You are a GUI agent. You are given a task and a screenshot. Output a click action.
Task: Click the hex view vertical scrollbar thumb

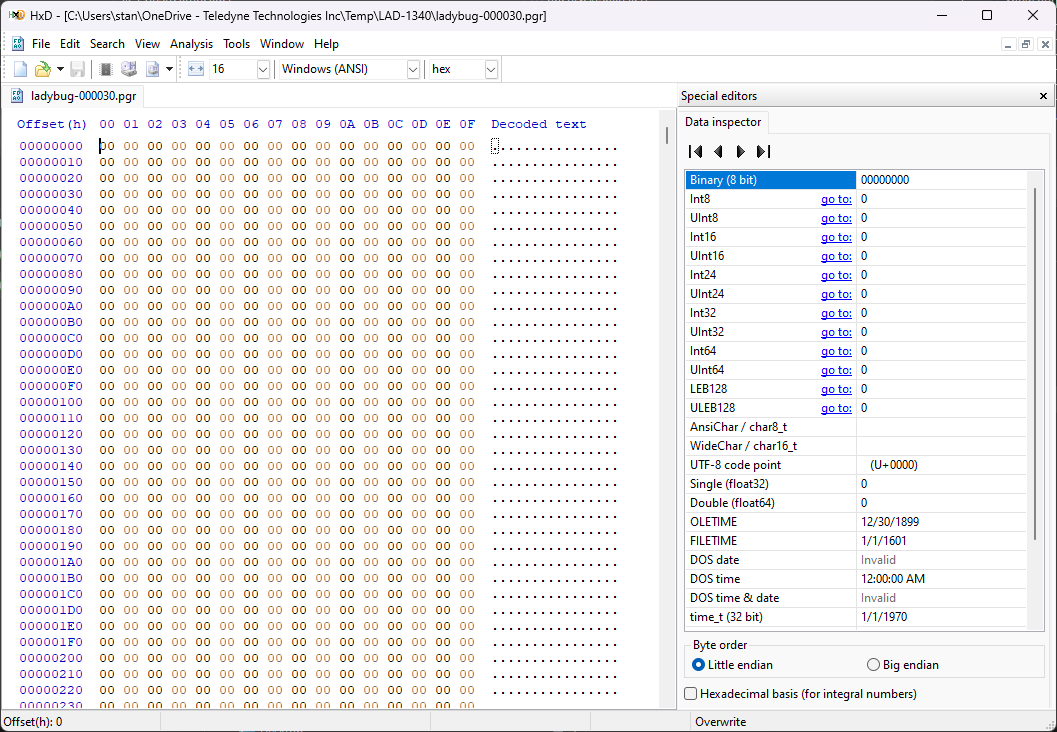(x=667, y=135)
